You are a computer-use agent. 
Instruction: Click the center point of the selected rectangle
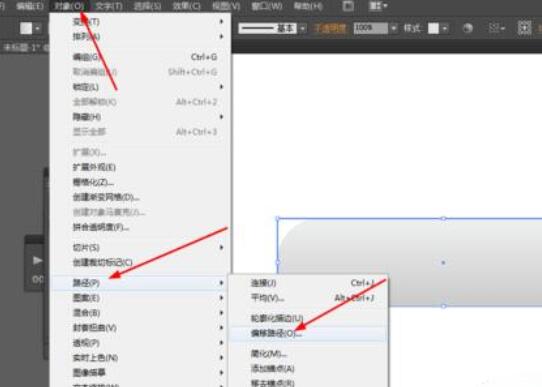coord(443,263)
